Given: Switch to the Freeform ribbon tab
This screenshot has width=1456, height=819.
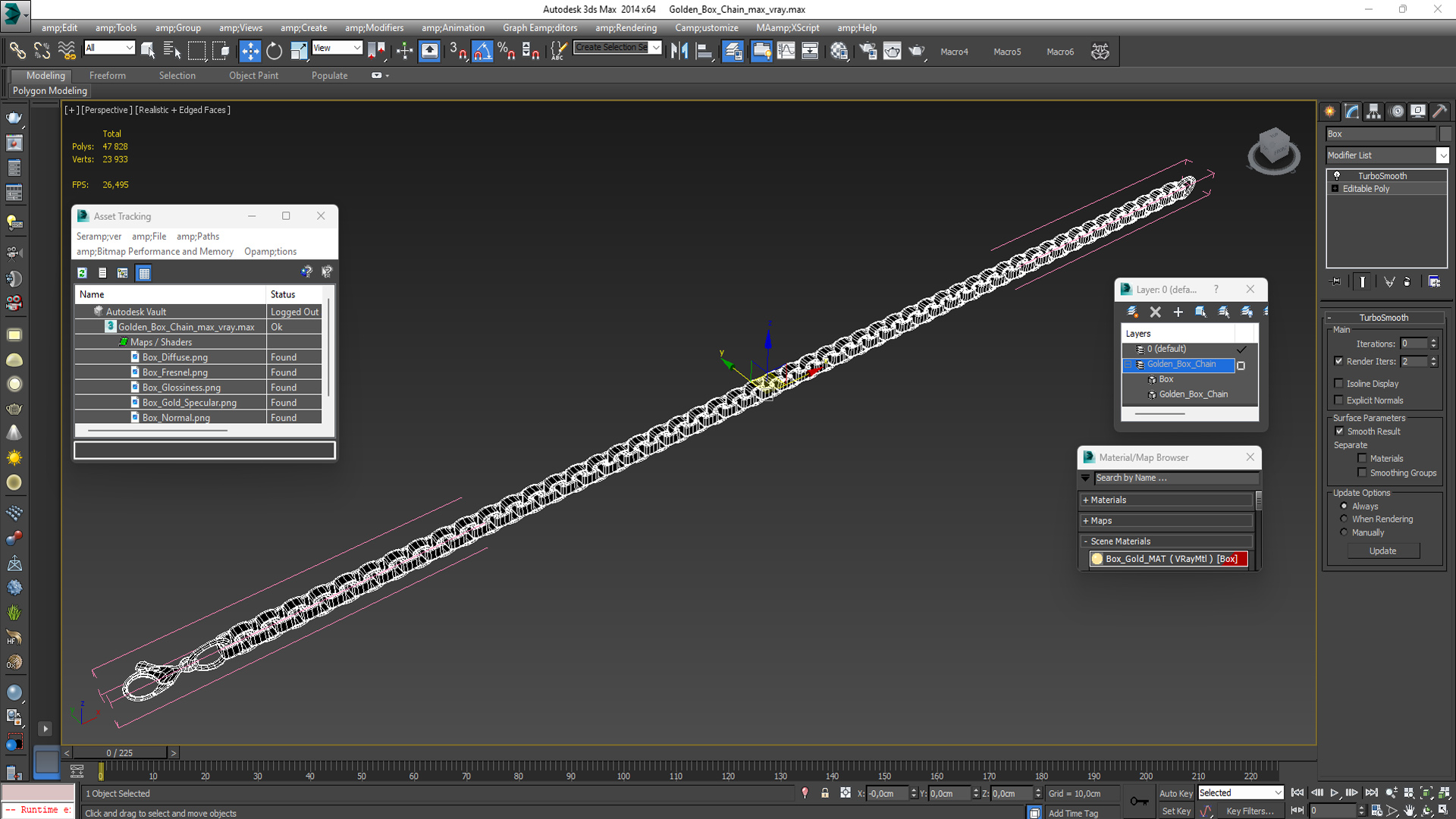Looking at the screenshot, I should coord(107,76).
